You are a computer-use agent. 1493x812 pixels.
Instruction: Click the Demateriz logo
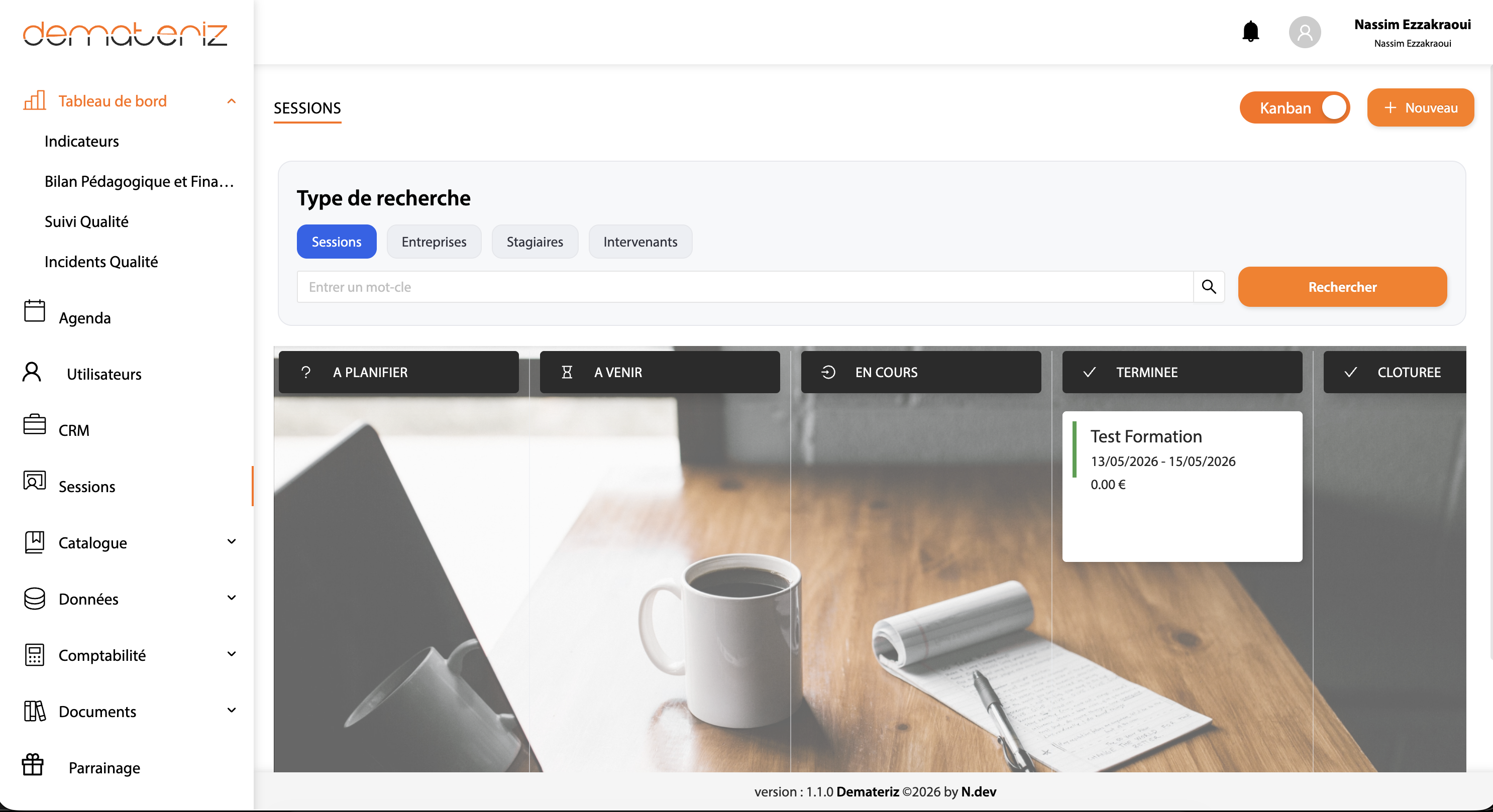(125, 34)
